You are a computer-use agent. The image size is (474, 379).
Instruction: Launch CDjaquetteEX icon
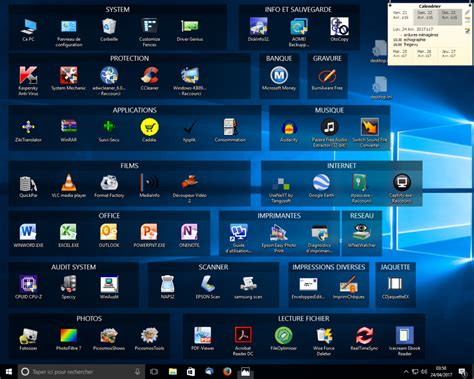pyautogui.click(x=395, y=284)
